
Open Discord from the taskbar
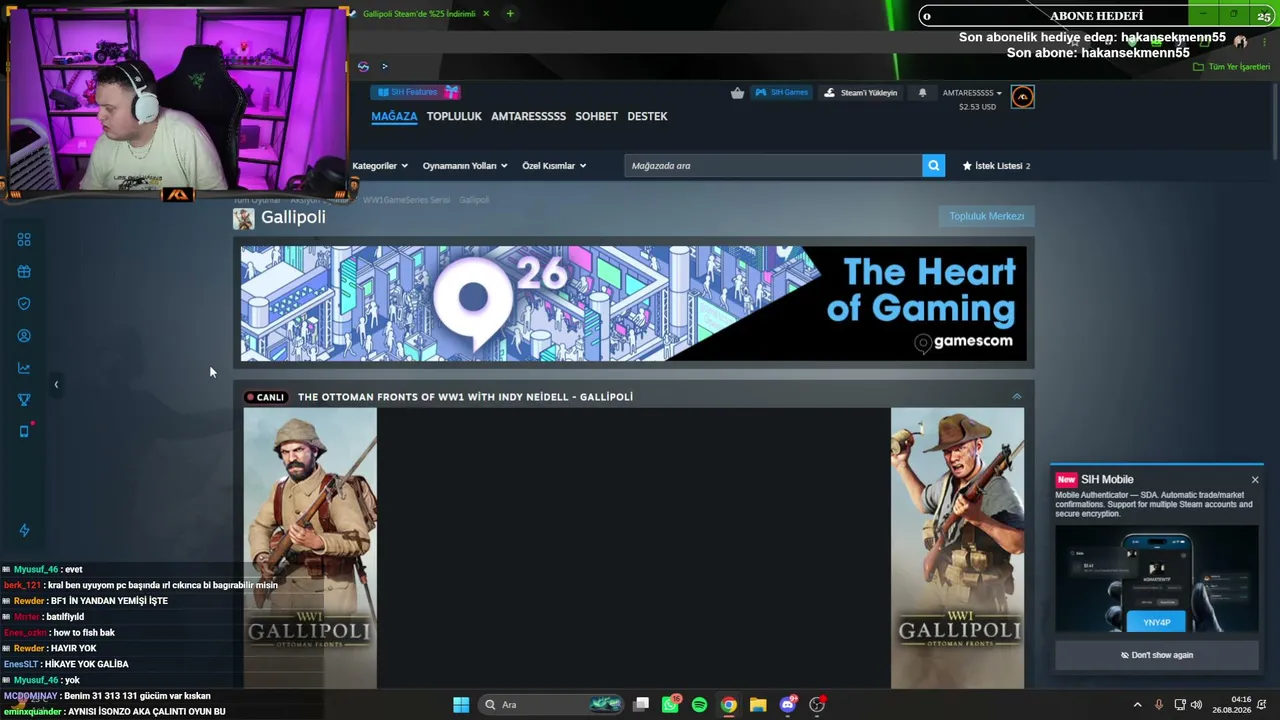(787, 705)
